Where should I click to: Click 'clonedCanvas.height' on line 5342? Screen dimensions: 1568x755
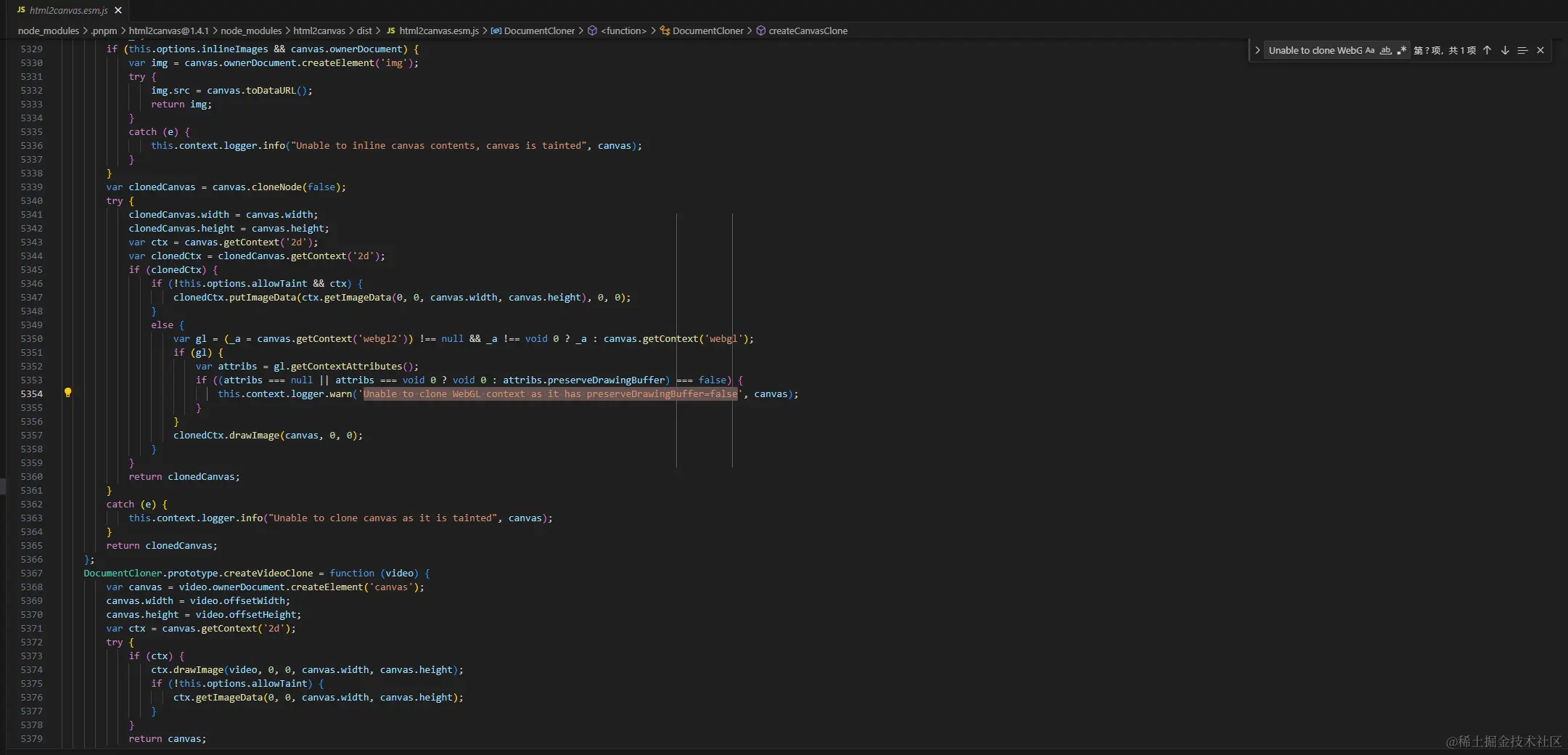coord(181,228)
